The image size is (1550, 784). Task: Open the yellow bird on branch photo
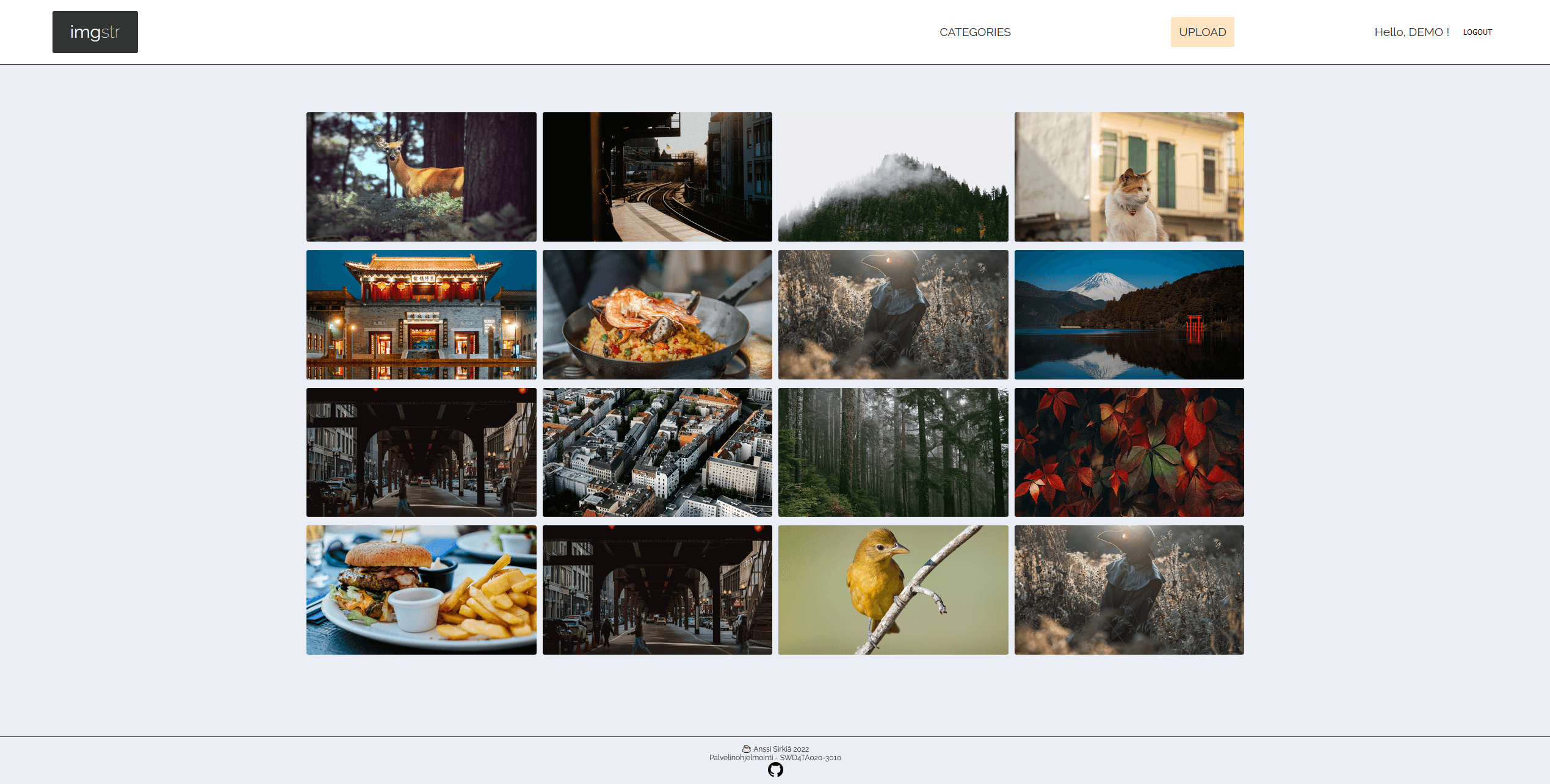(x=893, y=589)
